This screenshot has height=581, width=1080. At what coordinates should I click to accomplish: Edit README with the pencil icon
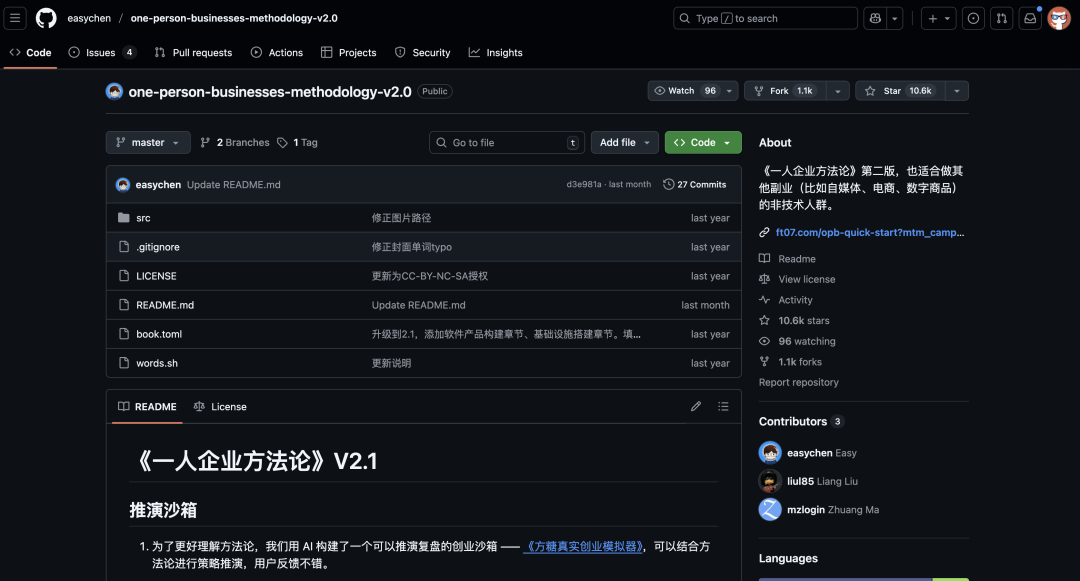click(x=696, y=406)
